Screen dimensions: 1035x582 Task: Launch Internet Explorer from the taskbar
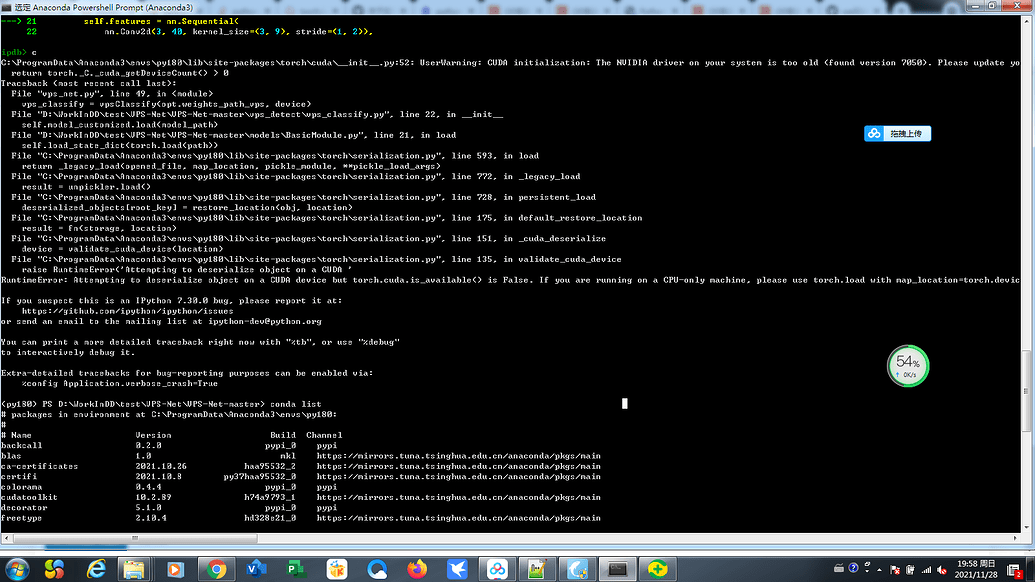[97, 568]
